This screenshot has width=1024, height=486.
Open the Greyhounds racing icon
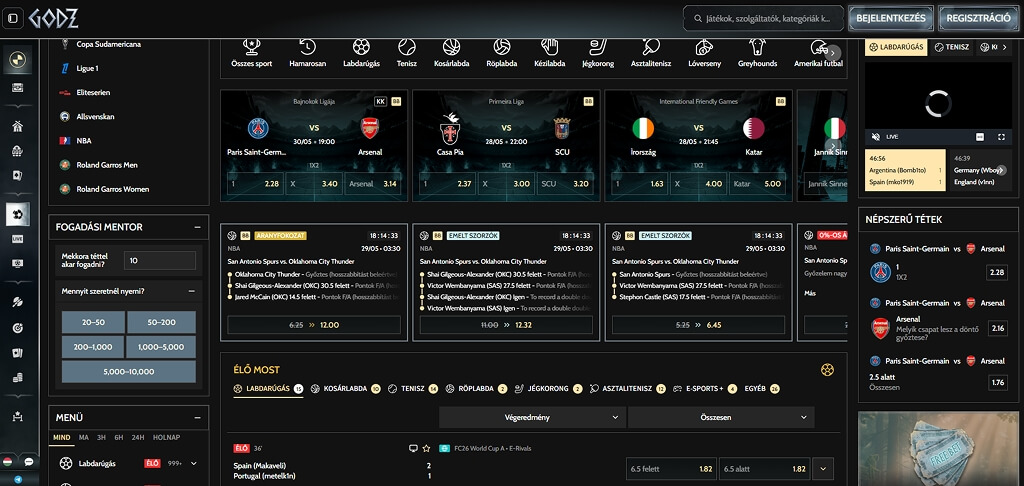758,47
